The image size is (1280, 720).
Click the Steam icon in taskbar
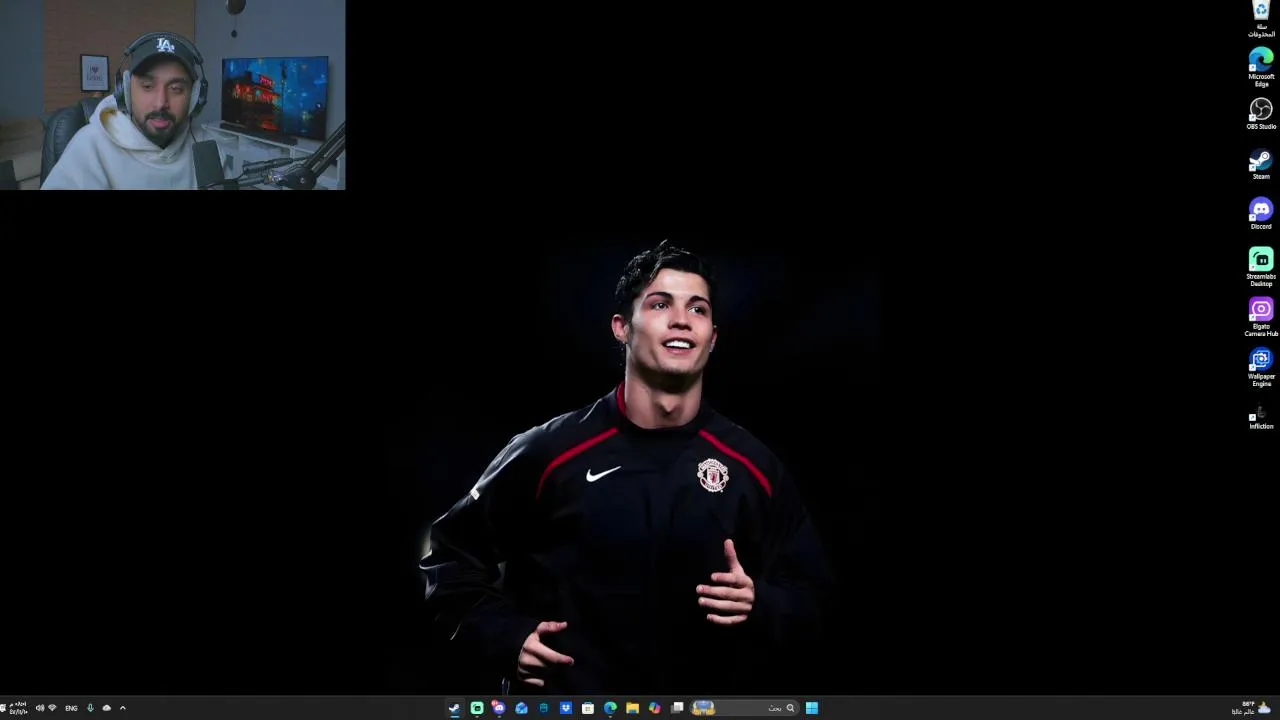point(454,708)
